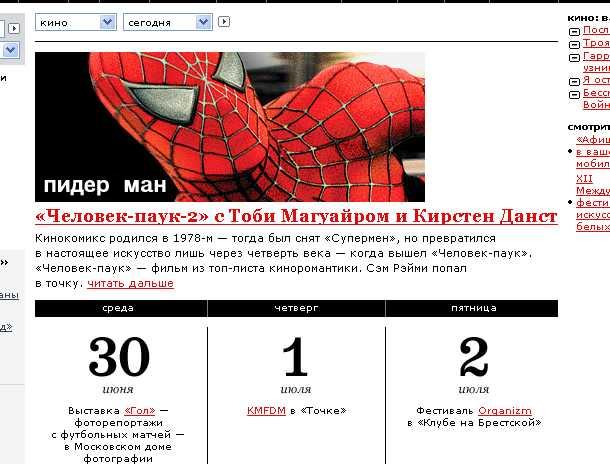Viewport: 610px width, 464px height.
Task: Click the minus icon beside 'Гарр' link
Action: 574,58
